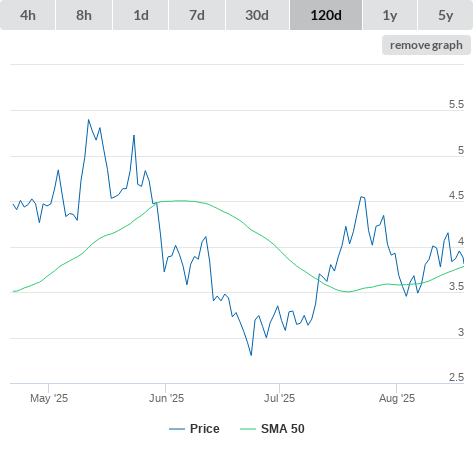The image size is (474, 455).
Task: Select the active 120d tab
Action: click(326, 15)
